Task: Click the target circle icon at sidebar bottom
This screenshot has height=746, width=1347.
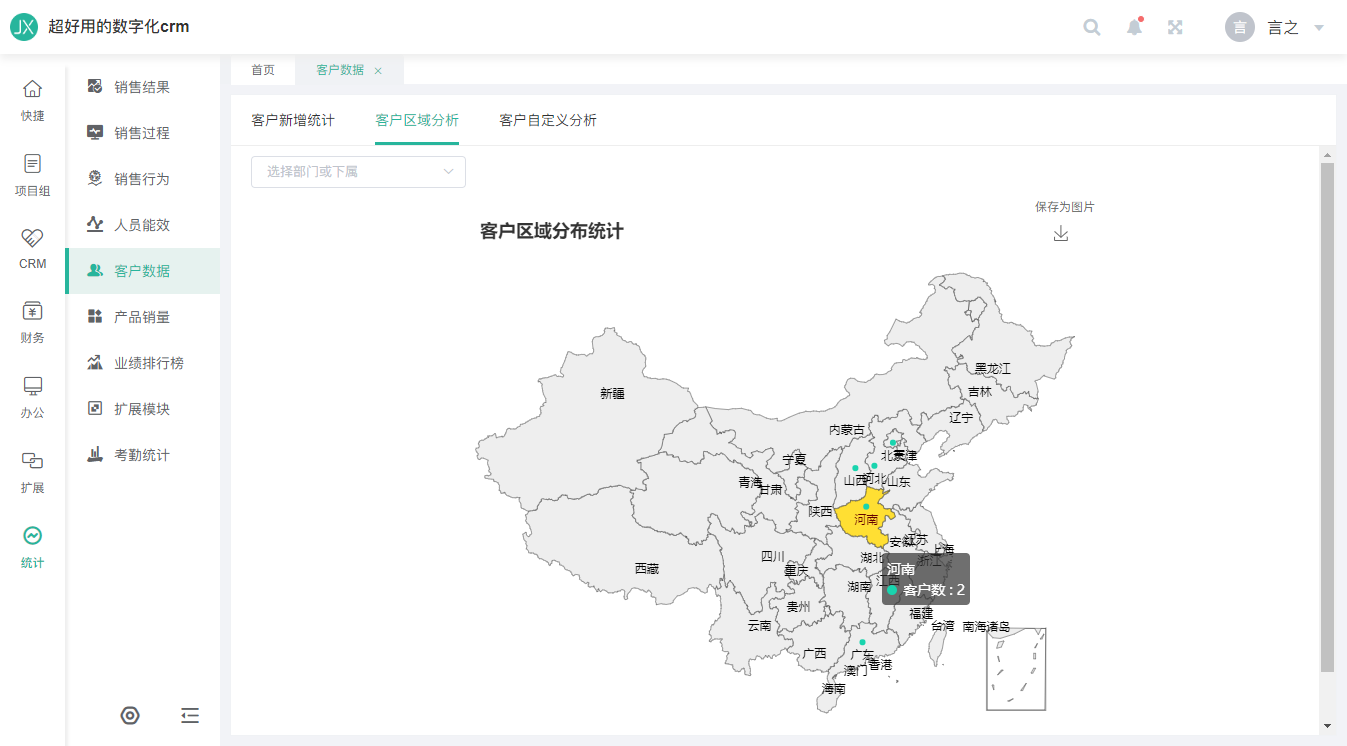Action: pos(130,715)
